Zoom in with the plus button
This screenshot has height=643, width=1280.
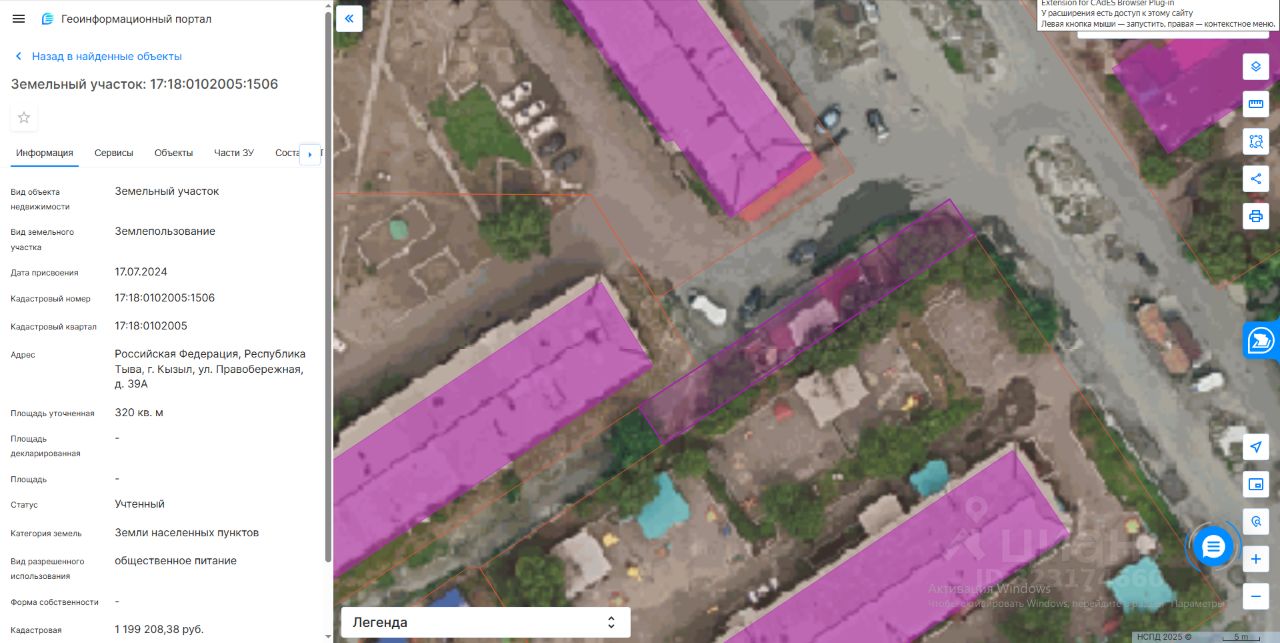click(1256, 559)
